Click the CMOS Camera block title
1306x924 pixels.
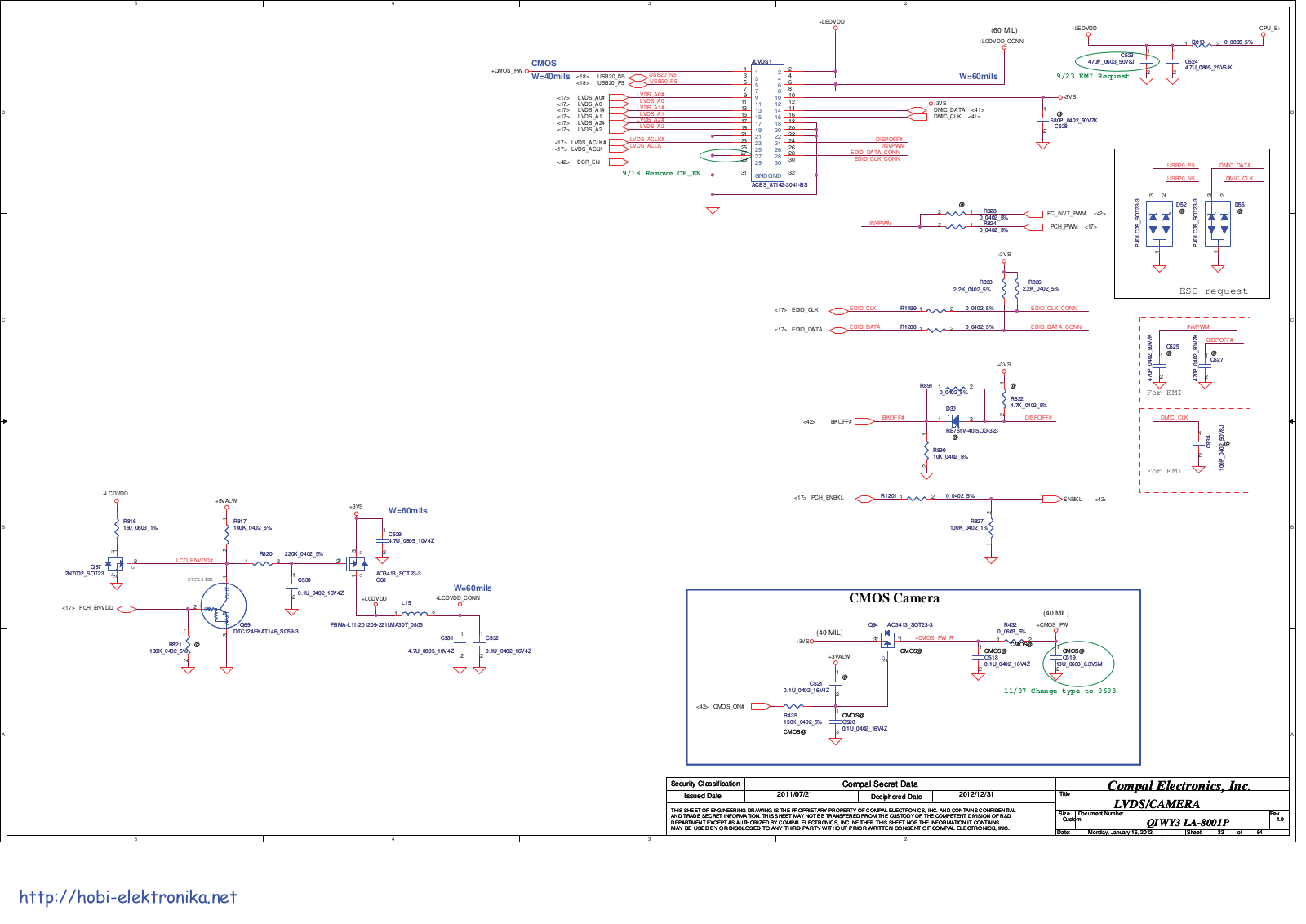[894, 598]
